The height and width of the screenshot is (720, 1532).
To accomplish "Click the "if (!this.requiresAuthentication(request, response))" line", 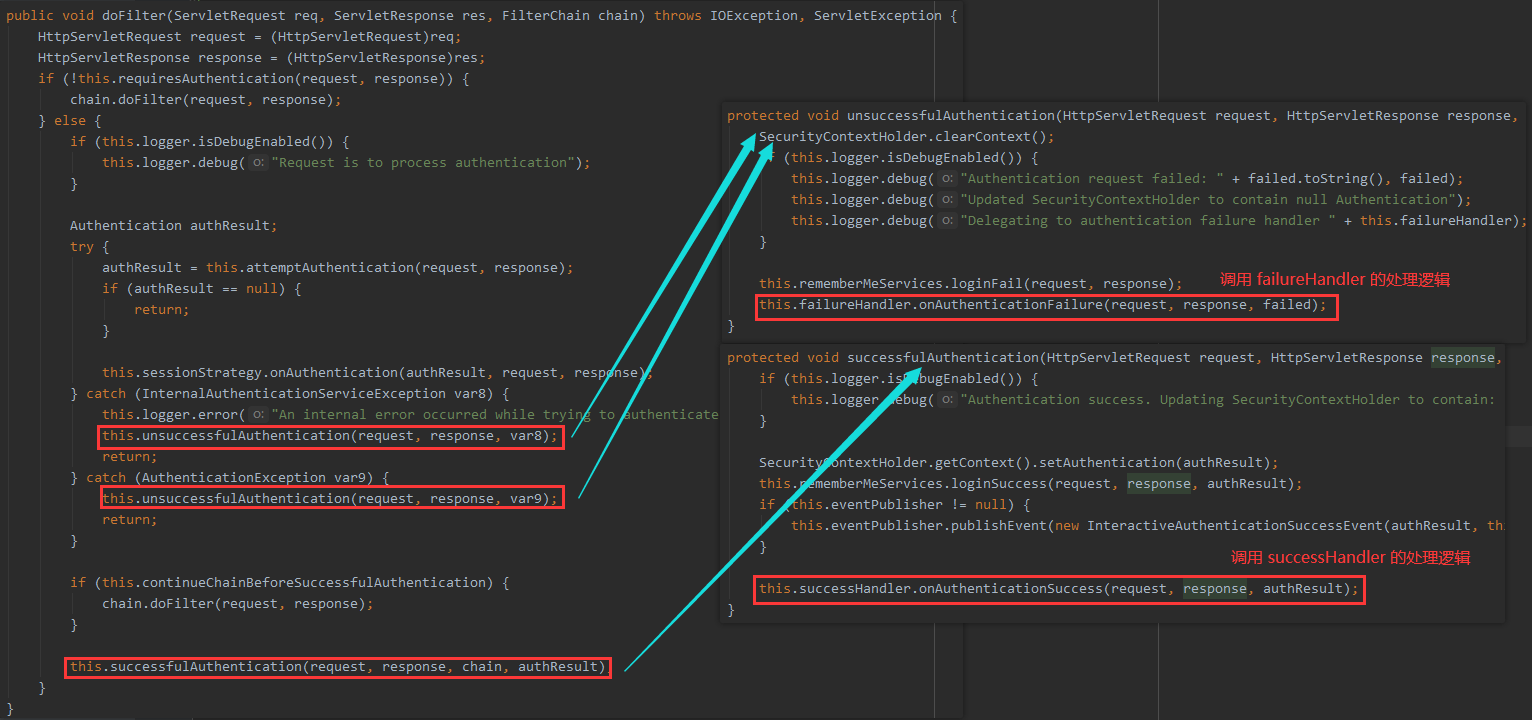I will click(254, 79).
